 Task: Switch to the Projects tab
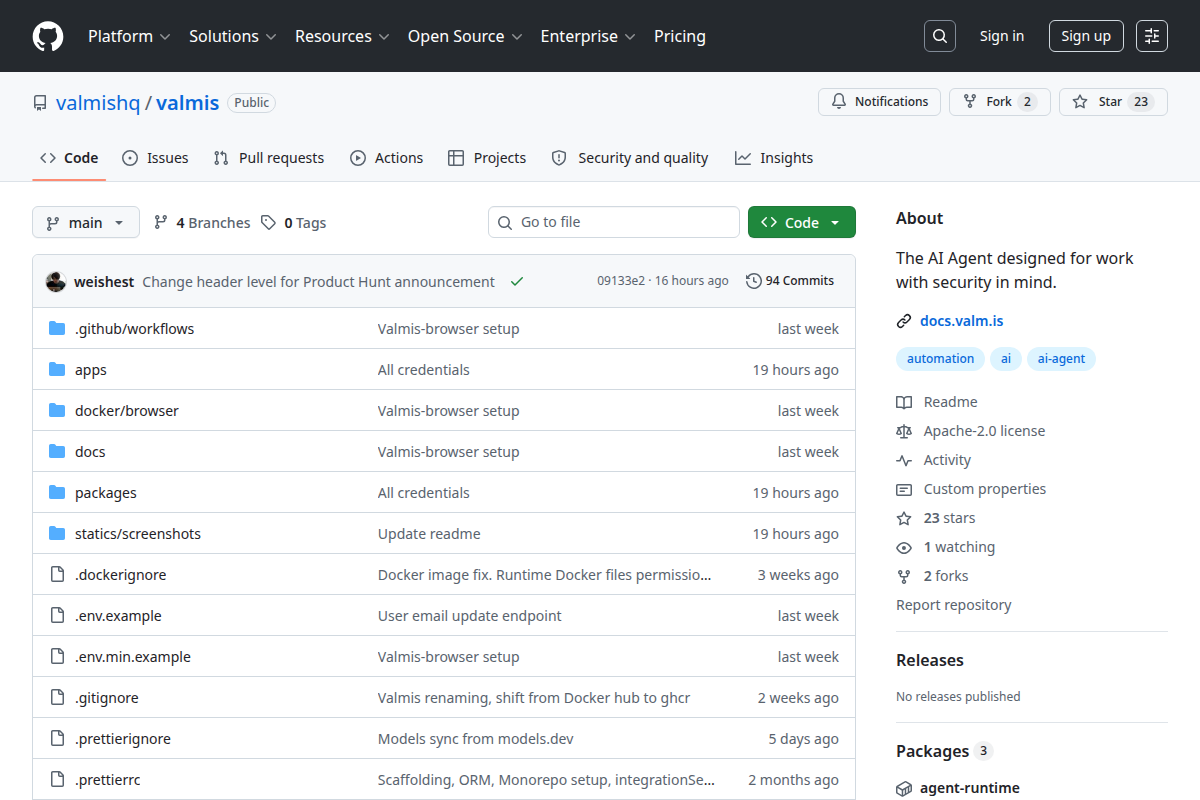[x=487, y=158]
